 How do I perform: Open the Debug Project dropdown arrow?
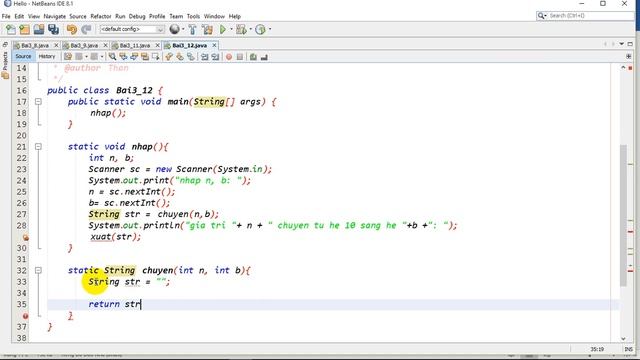click(250, 29)
